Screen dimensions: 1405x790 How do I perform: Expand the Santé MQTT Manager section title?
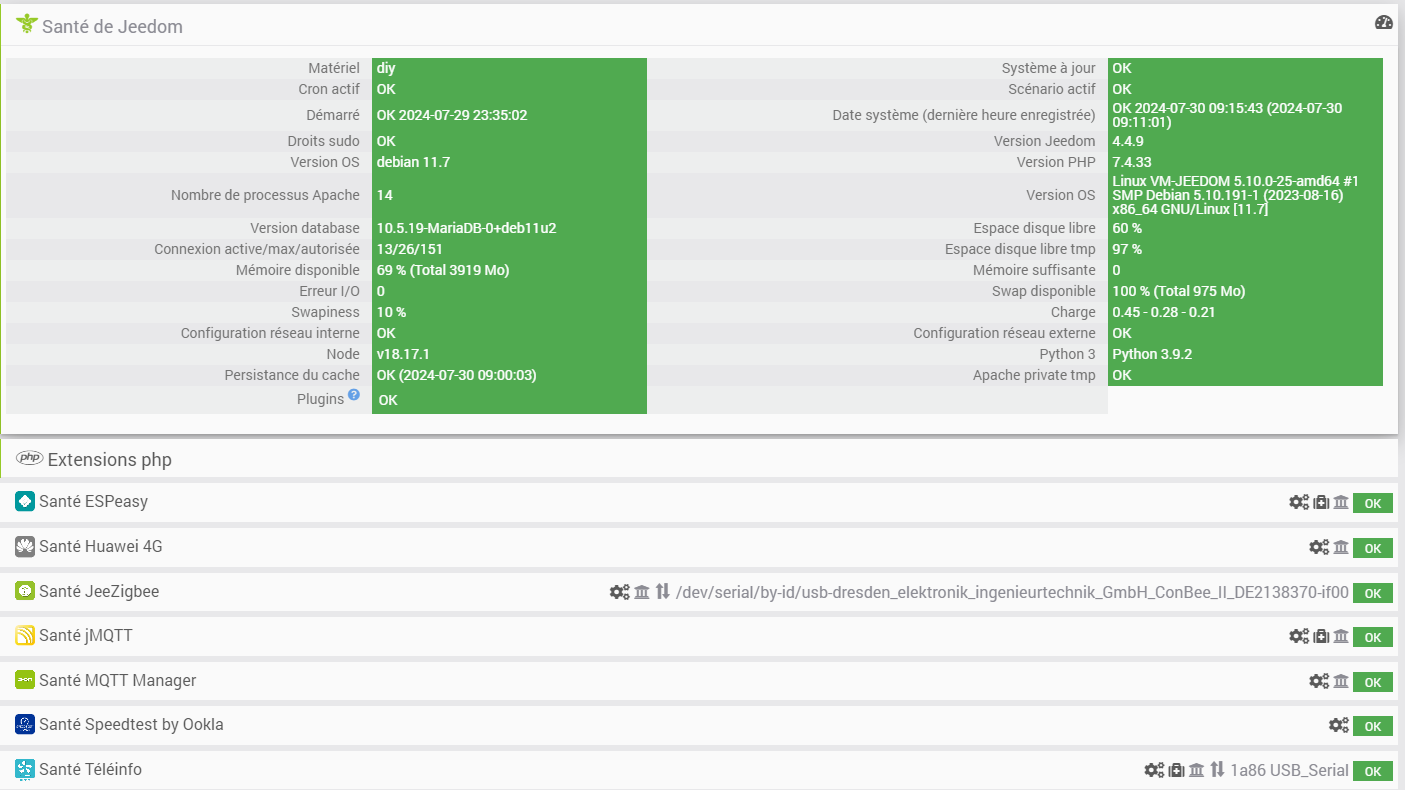118,680
